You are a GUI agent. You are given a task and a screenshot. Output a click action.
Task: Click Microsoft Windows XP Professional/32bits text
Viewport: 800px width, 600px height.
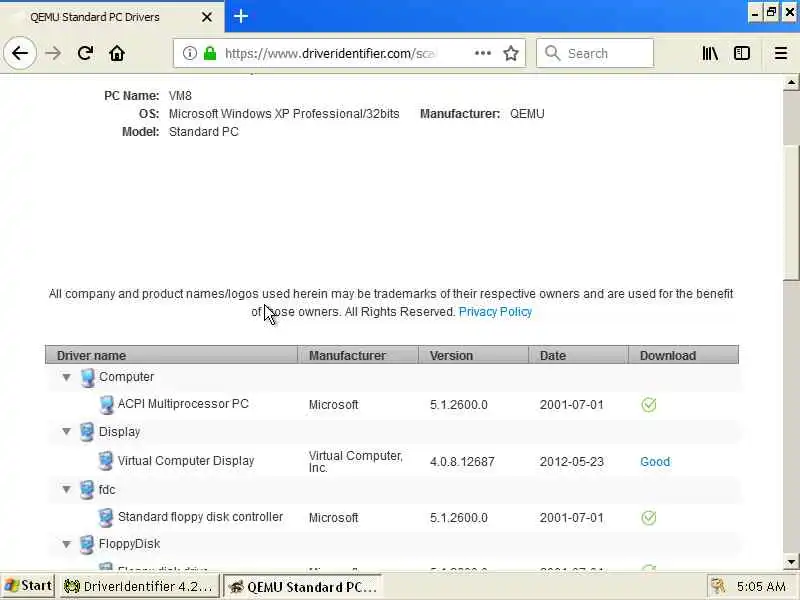(284, 114)
